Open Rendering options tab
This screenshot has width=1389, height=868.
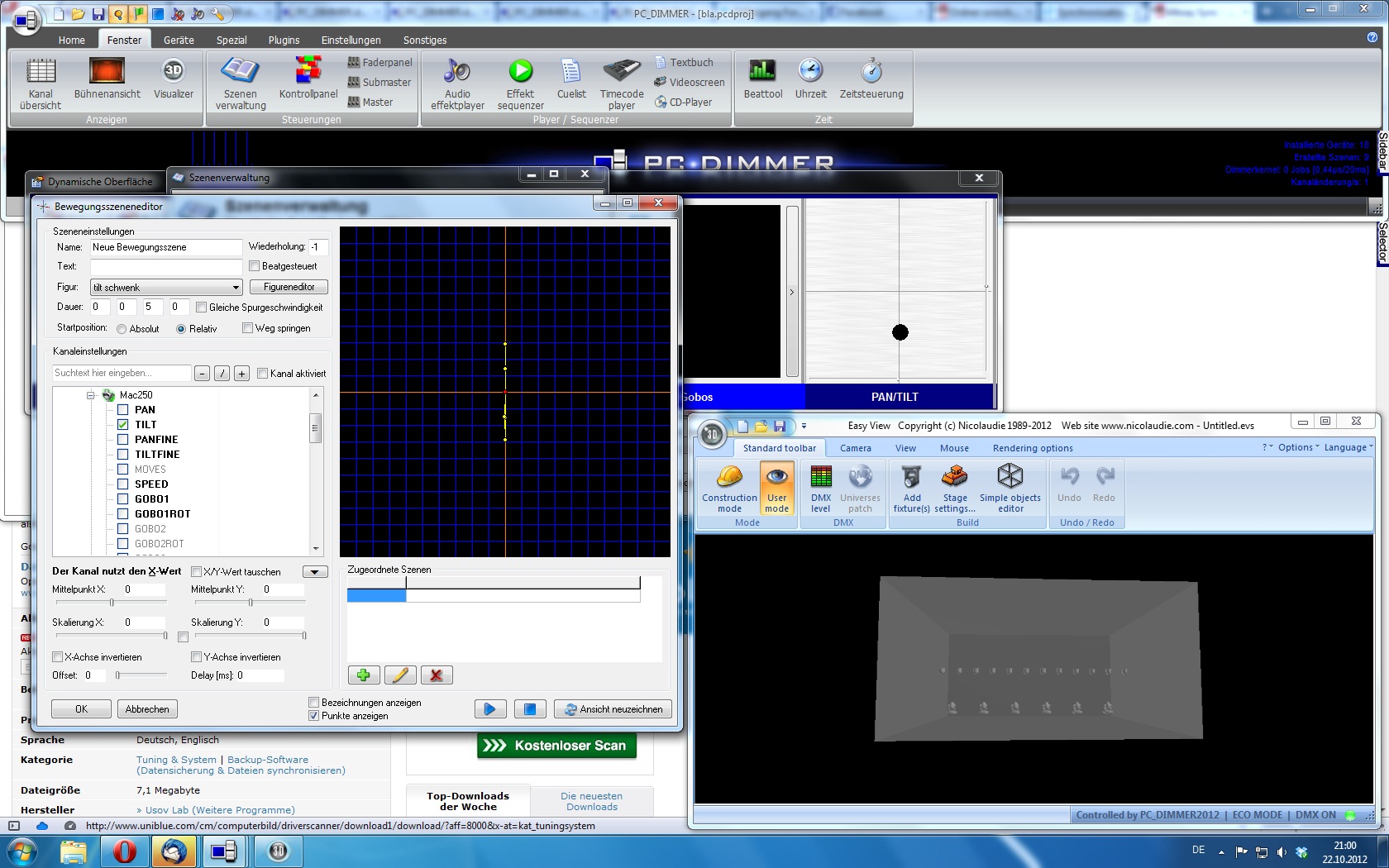[1033, 448]
